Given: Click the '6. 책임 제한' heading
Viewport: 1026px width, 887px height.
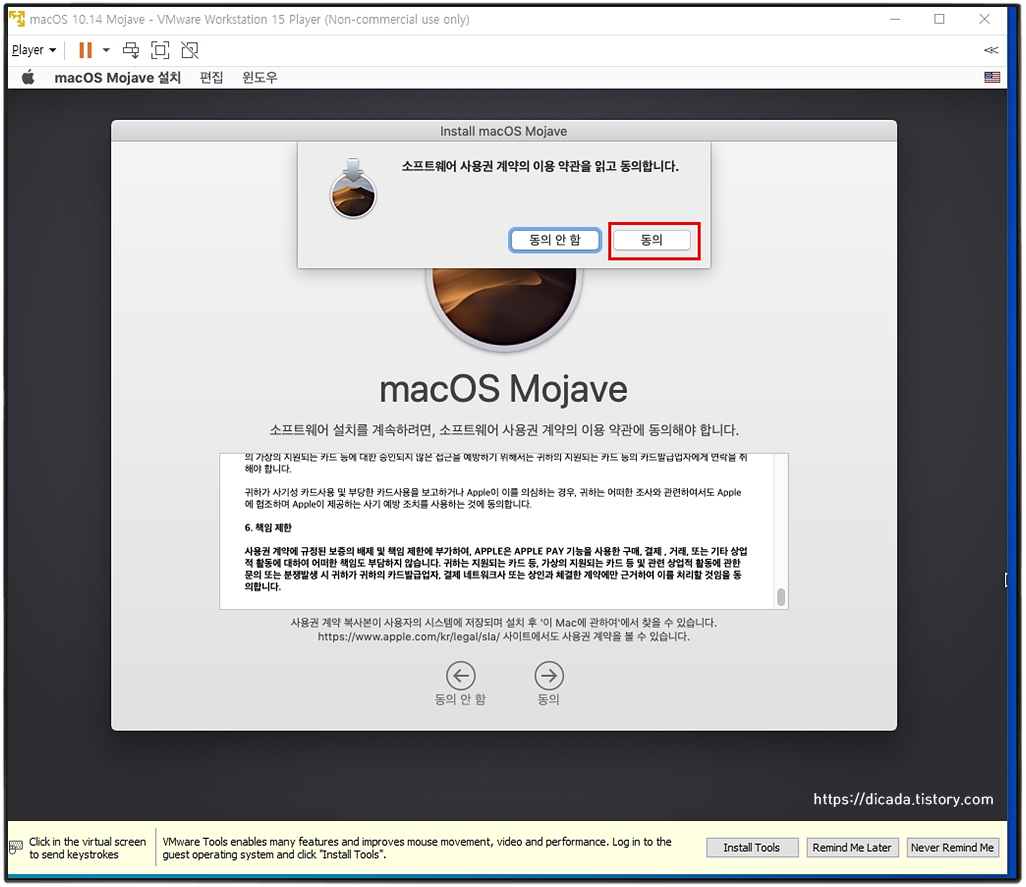Looking at the screenshot, I should (x=268, y=527).
